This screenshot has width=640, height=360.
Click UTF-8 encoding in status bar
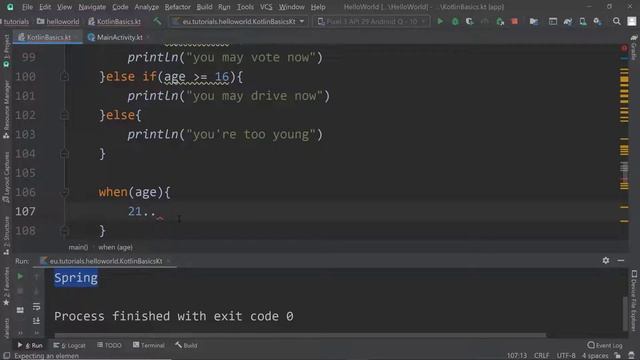(x=566, y=356)
